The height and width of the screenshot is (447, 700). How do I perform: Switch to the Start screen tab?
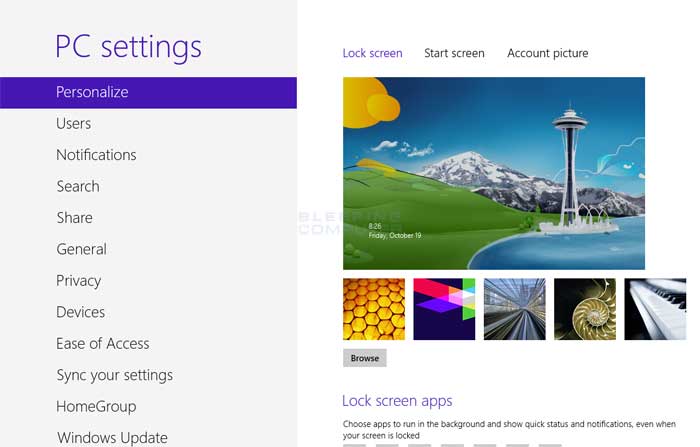point(454,54)
